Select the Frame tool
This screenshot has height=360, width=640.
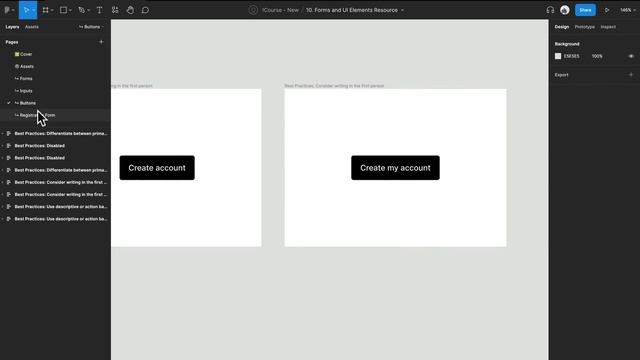pyautogui.click(x=45, y=10)
